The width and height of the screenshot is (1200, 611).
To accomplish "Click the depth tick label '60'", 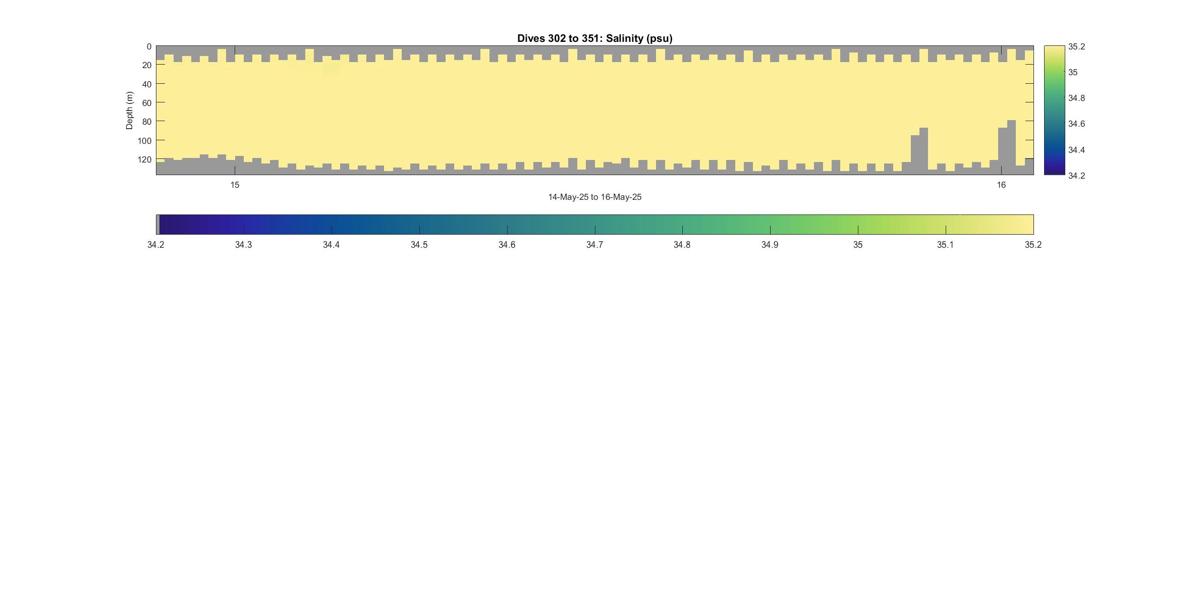I will click(x=147, y=103).
